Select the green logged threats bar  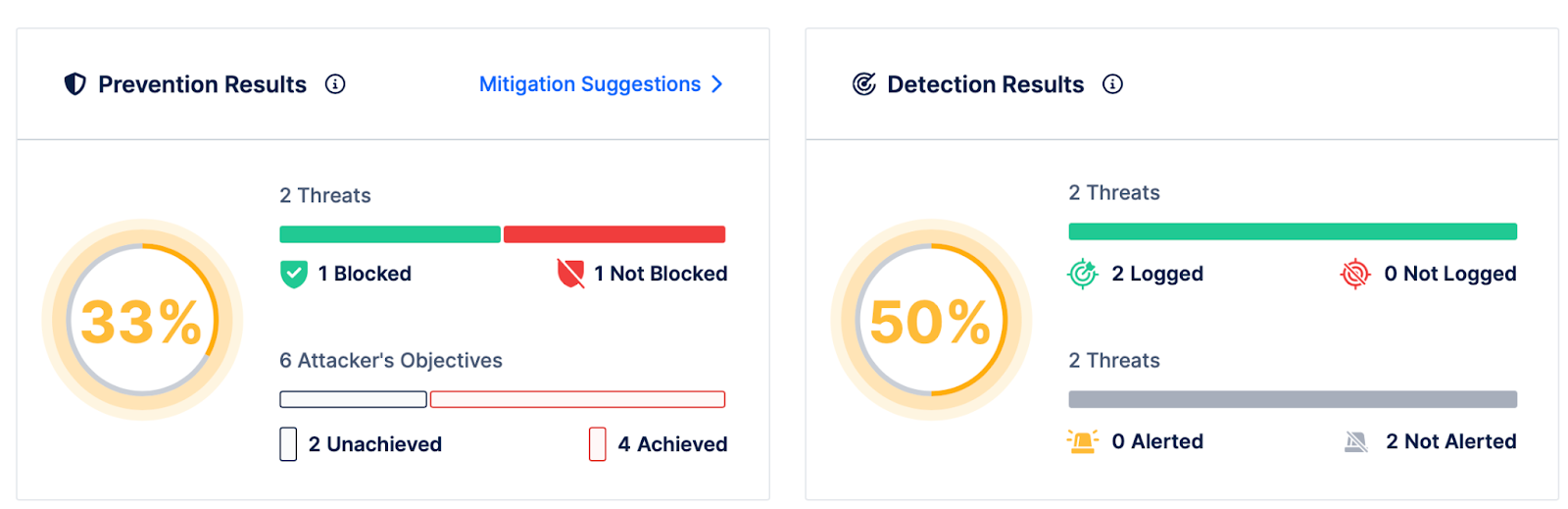(1293, 231)
